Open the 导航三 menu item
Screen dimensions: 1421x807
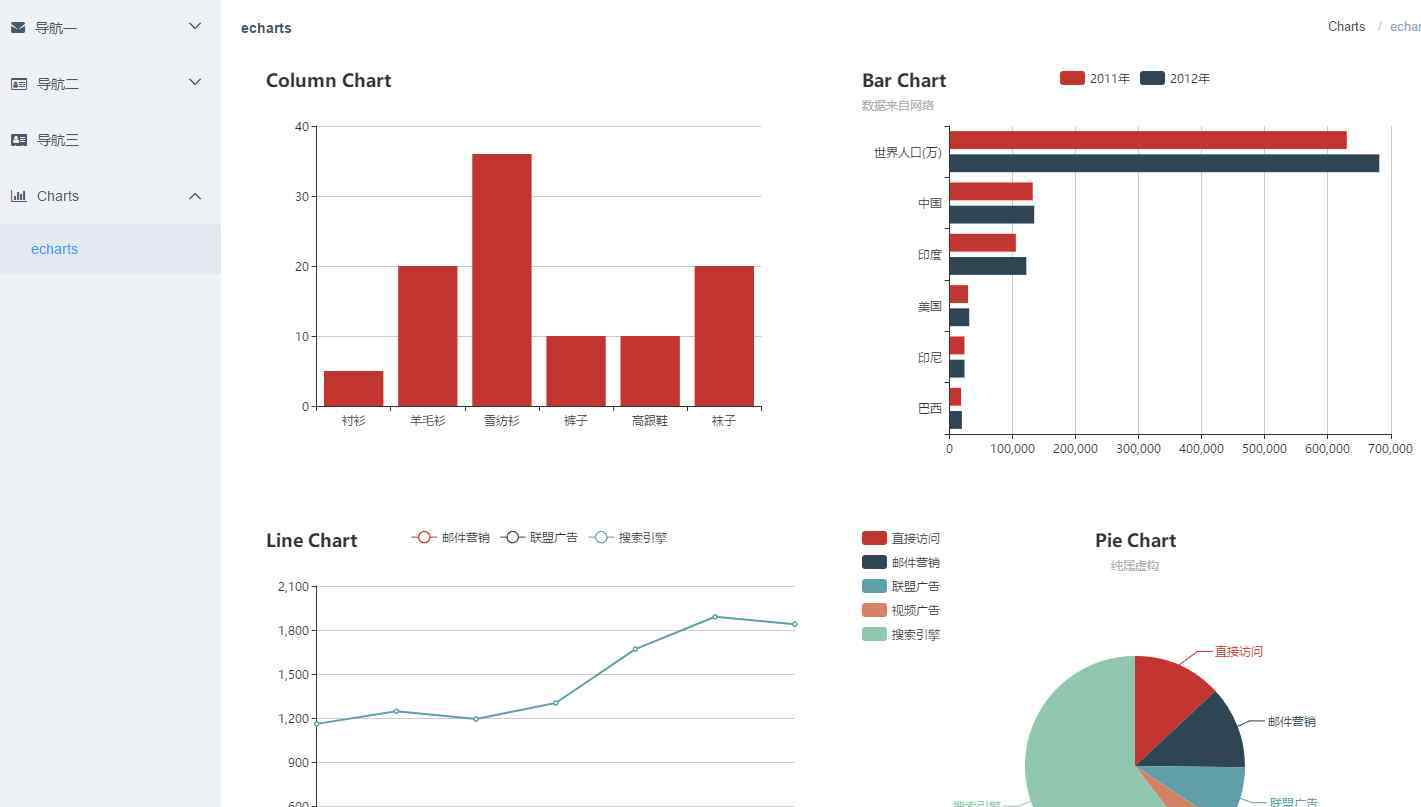57,140
